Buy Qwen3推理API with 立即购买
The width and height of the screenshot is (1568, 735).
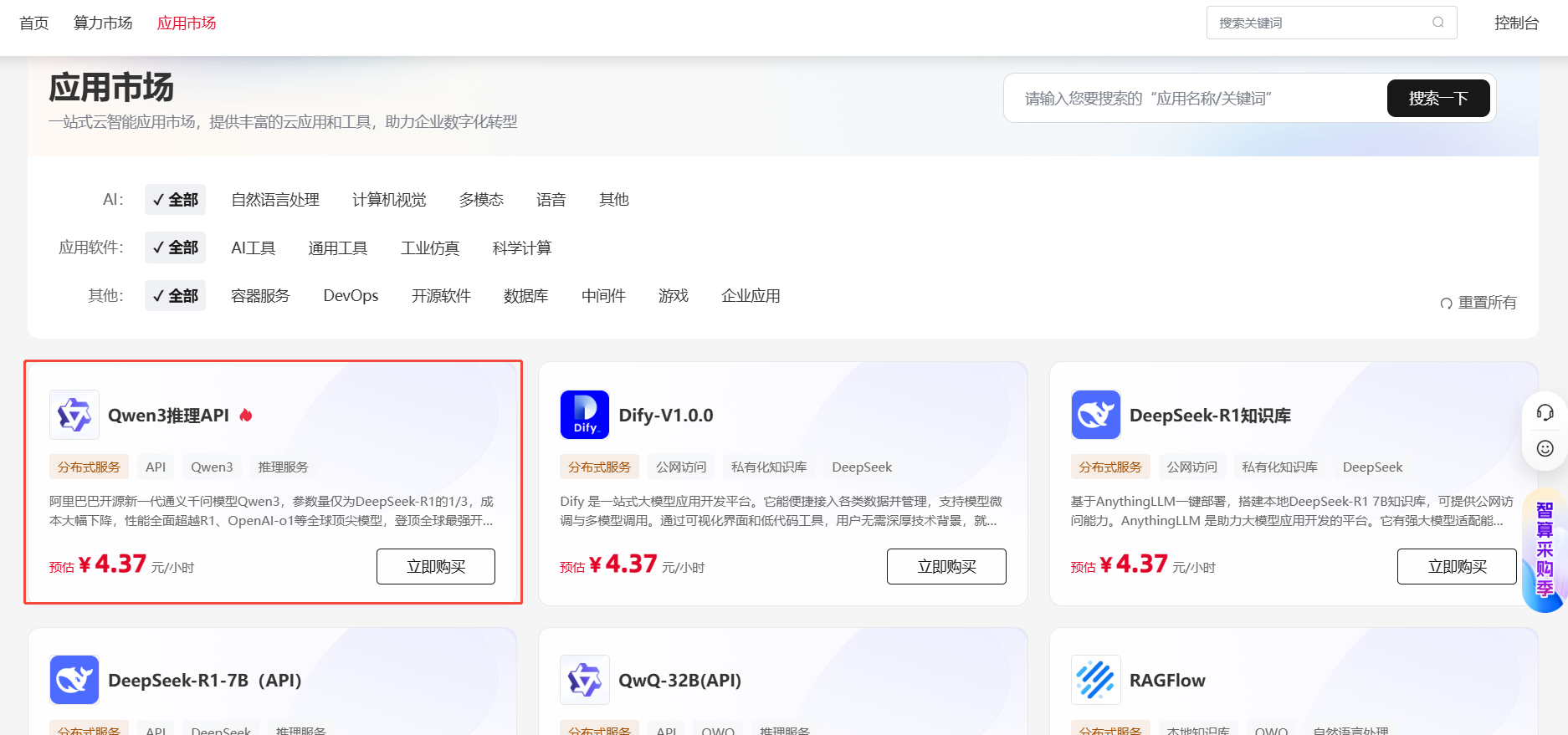pyautogui.click(x=436, y=567)
